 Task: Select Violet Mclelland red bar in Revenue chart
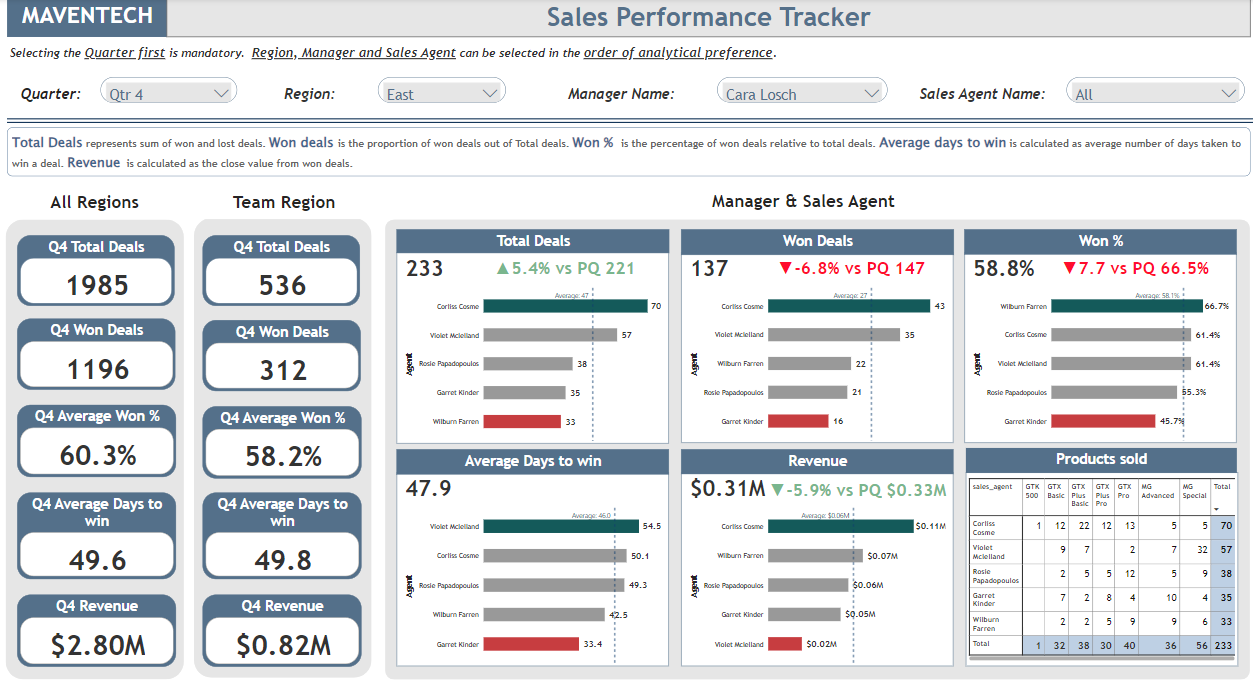point(785,644)
